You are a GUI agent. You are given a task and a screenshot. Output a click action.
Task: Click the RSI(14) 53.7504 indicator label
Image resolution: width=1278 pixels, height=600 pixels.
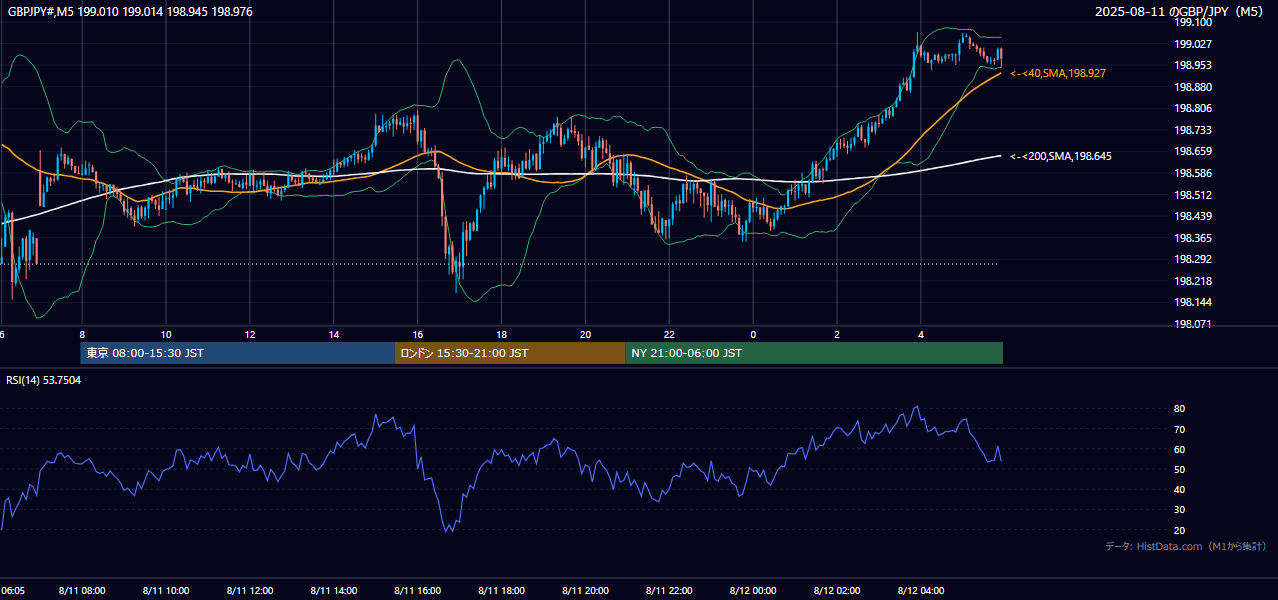(44, 380)
